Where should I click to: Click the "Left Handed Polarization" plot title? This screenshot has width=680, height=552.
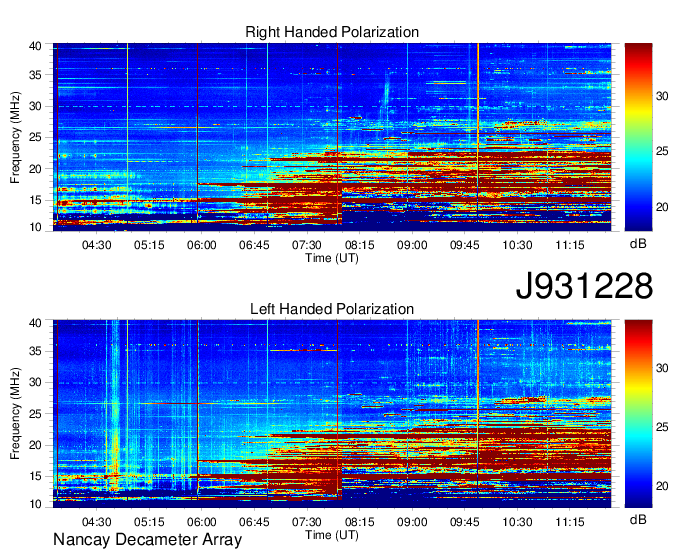[332, 309]
